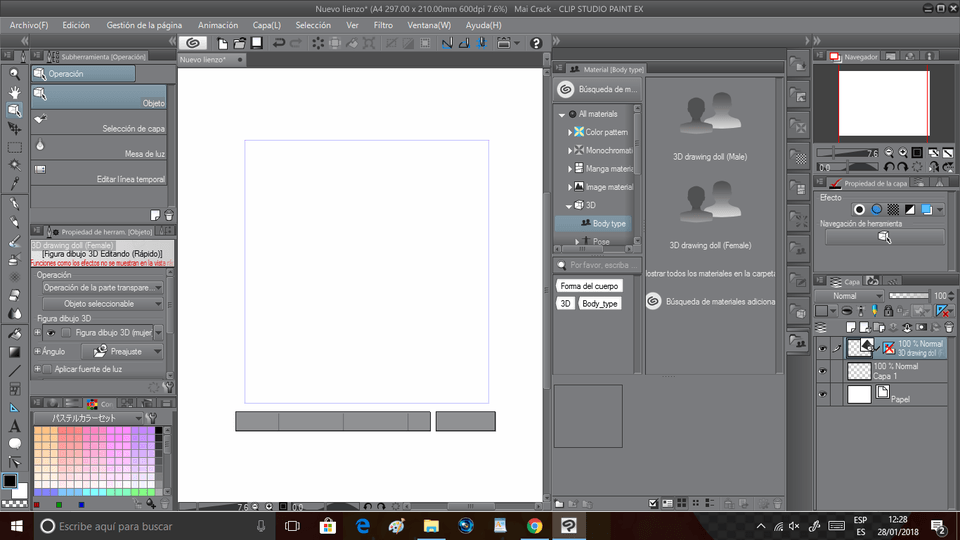Expand Color pattern material folder
The image size is (960, 540).
click(570, 132)
